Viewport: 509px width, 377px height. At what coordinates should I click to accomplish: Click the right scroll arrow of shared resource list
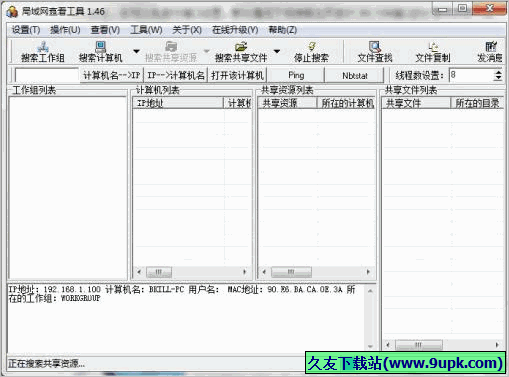[x=368, y=272]
